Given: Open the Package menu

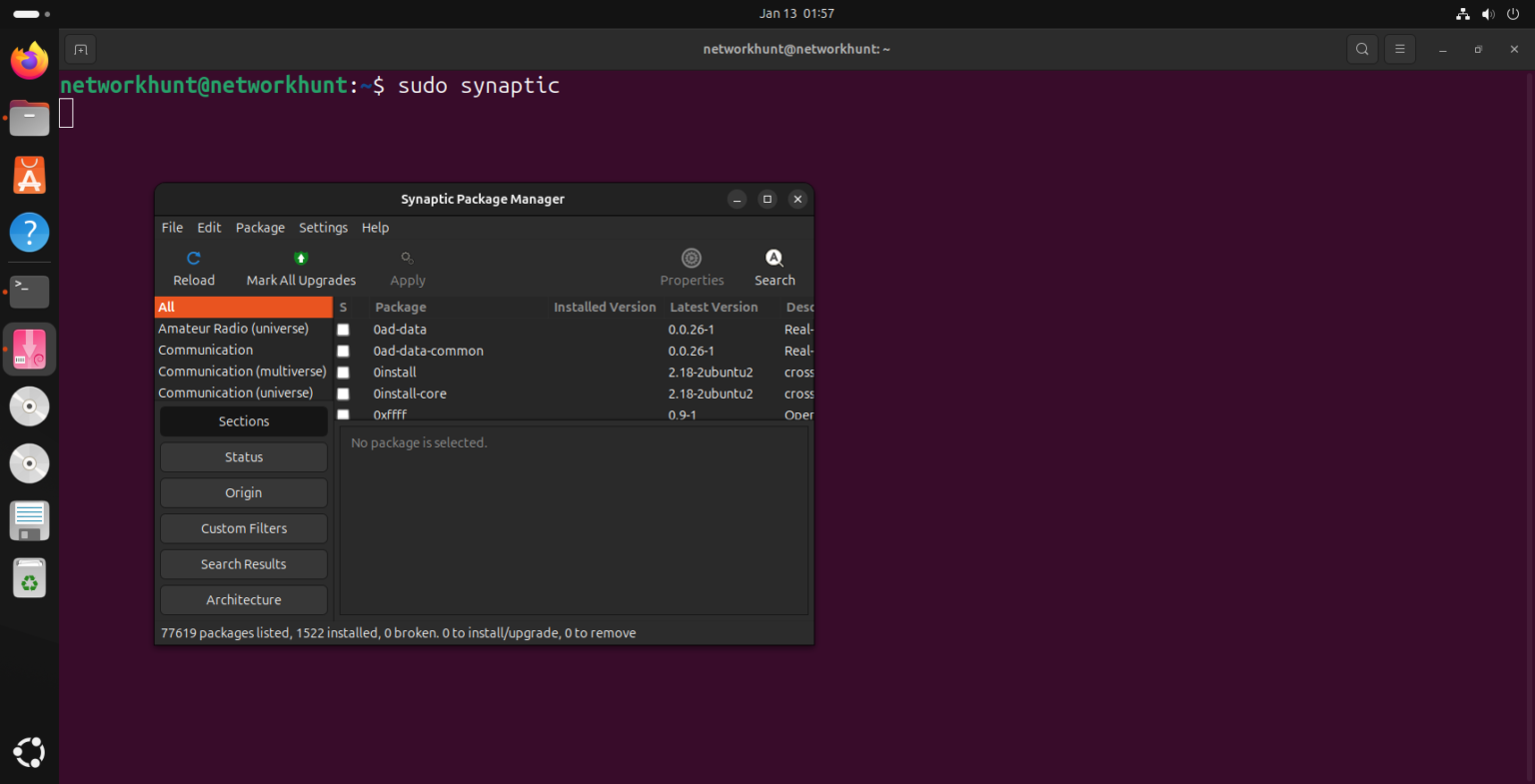Looking at the screenshot, I should click(x=260, y=228).
